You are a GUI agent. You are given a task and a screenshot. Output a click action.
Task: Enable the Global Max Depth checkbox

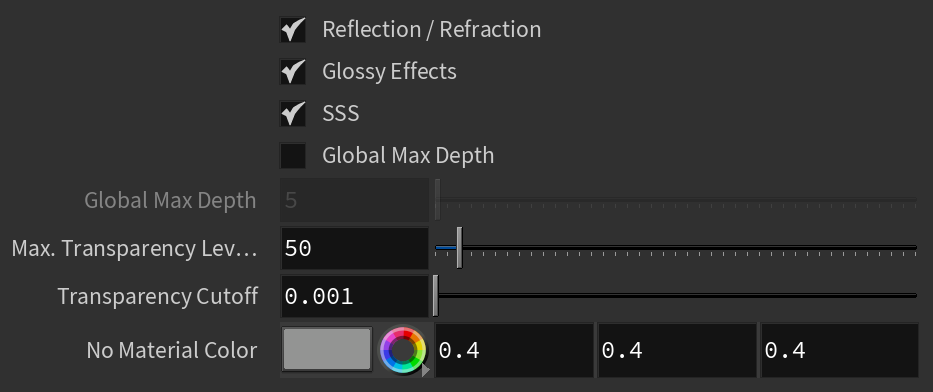[293, 155]
